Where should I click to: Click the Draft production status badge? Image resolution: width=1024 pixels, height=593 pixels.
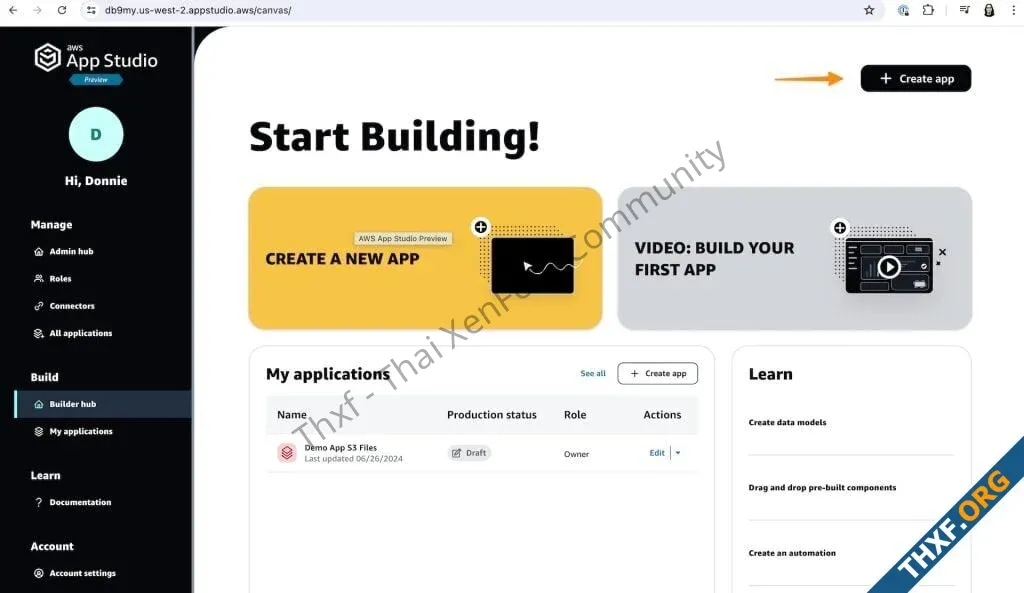point(470,453)
